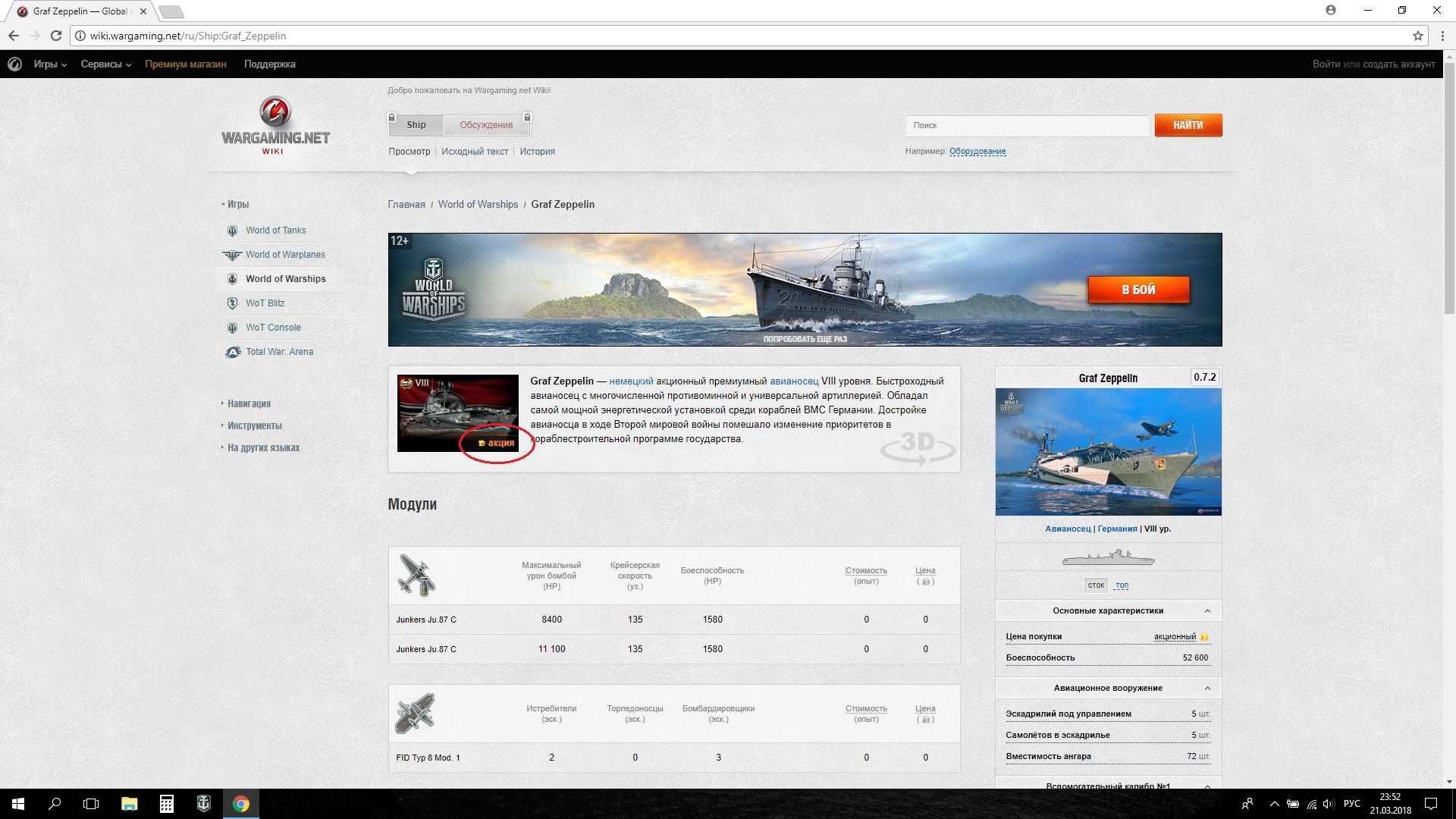This screenshot has height=819, width=1456.
Task: Click the taskbar search magnifier
Action: (x=55, y=804)
